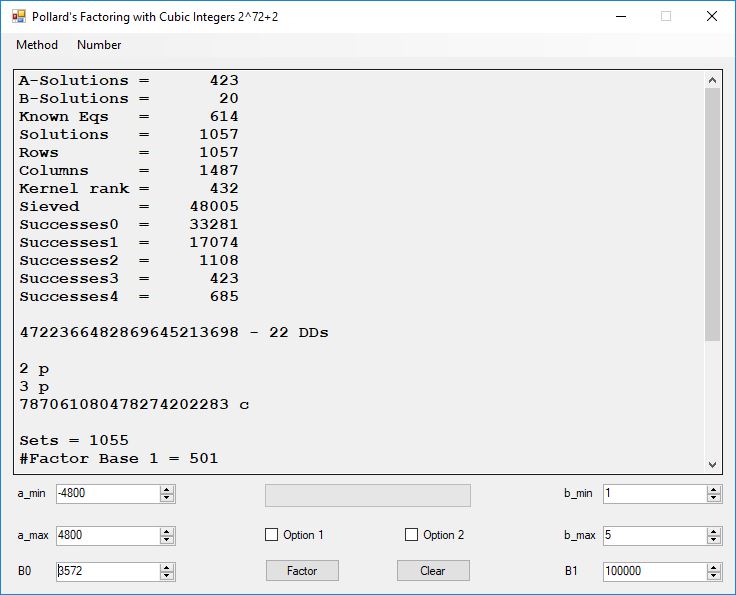Decrease B1 using its down arrow
736x595 pixels.
[714, 576]
